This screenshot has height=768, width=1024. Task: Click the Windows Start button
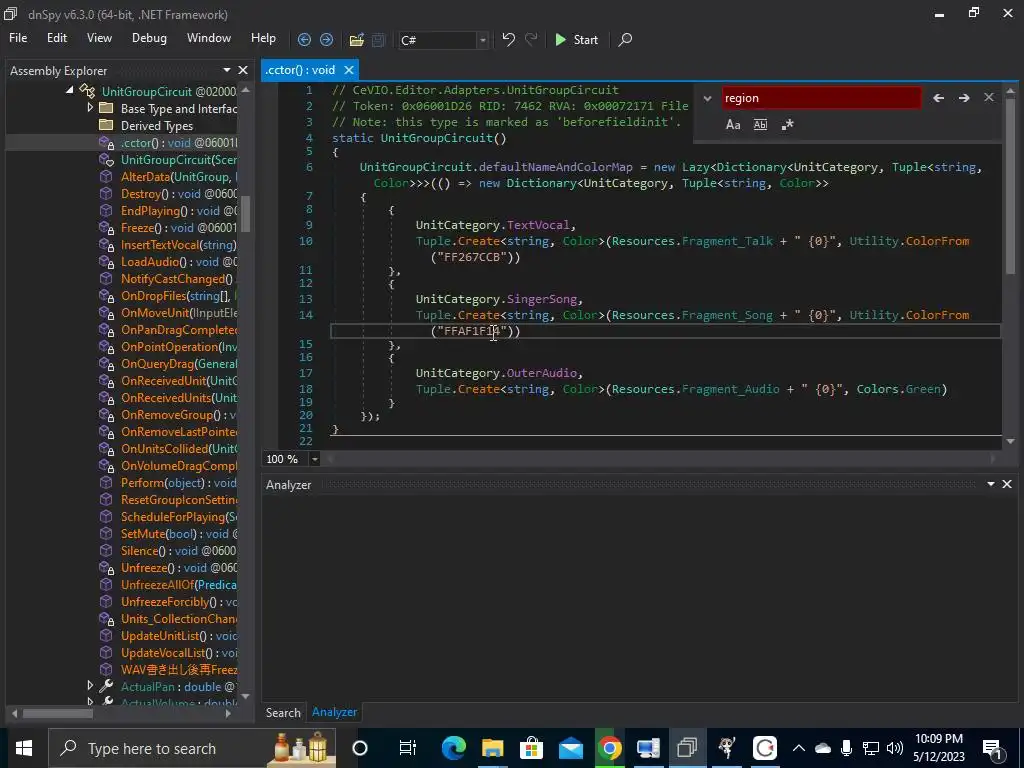[24, 748]
